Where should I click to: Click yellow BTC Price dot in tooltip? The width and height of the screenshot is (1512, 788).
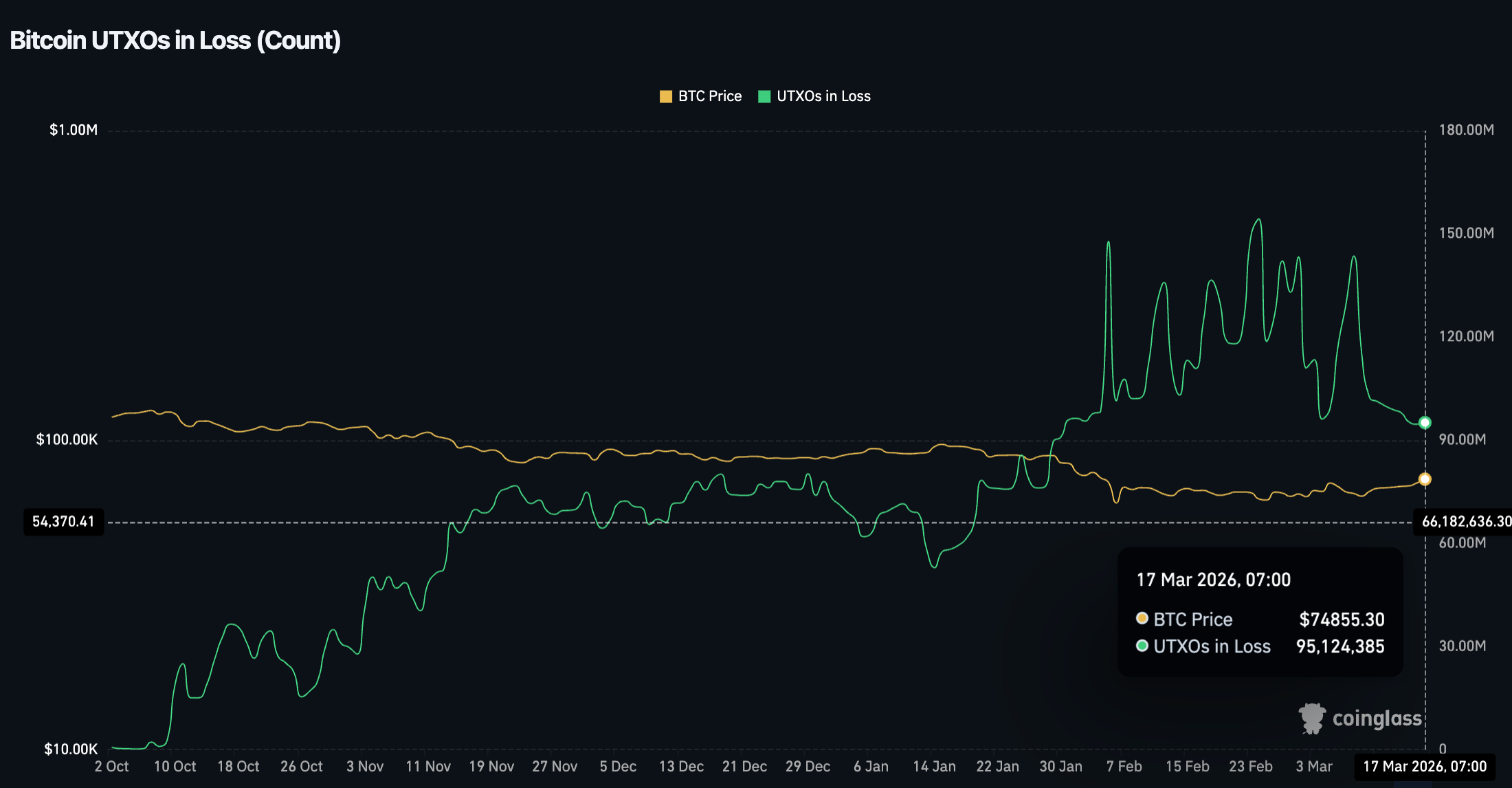(1142, 618)
